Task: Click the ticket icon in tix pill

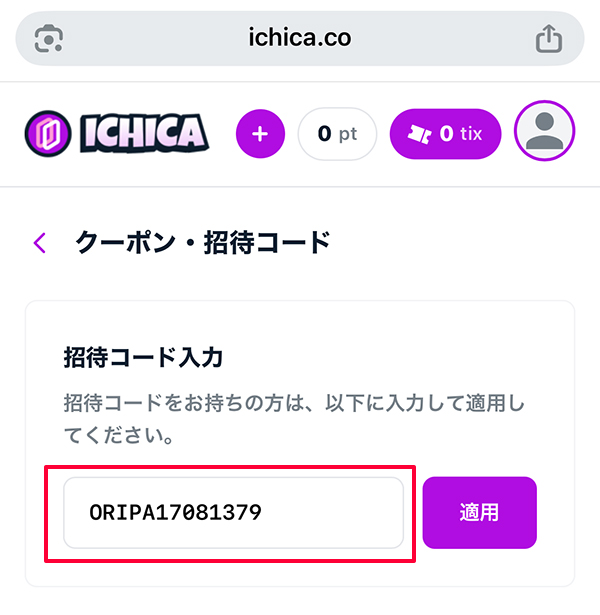Action: (419, 134)
